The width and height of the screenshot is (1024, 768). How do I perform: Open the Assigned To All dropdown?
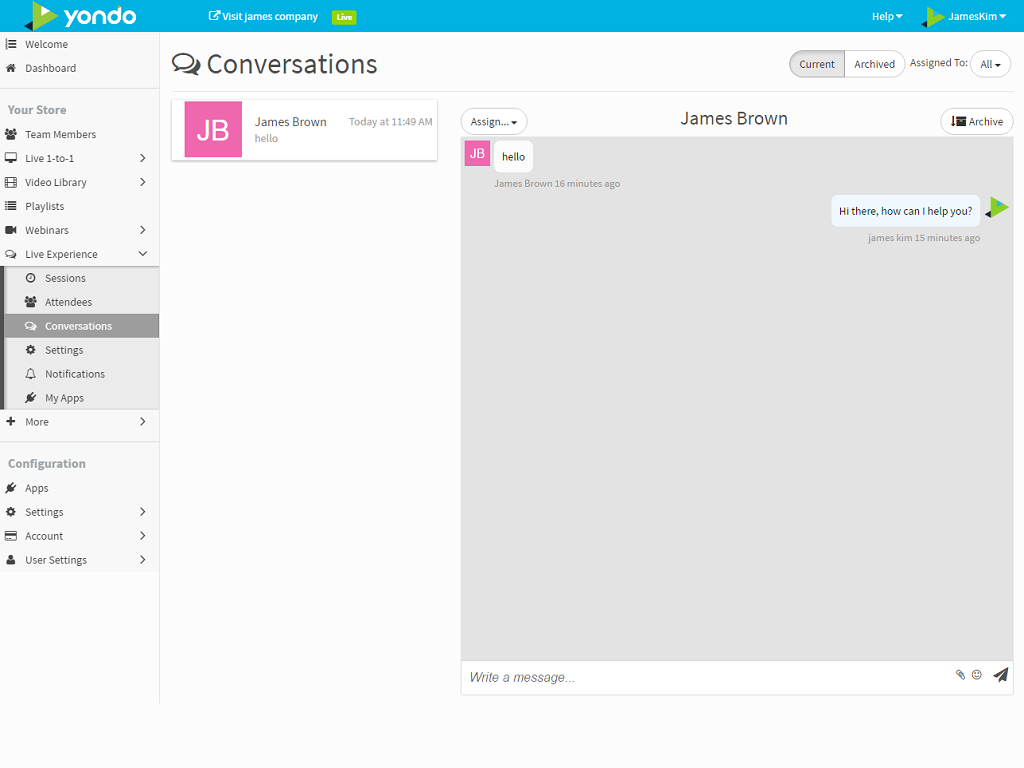[x=990, y=64]
